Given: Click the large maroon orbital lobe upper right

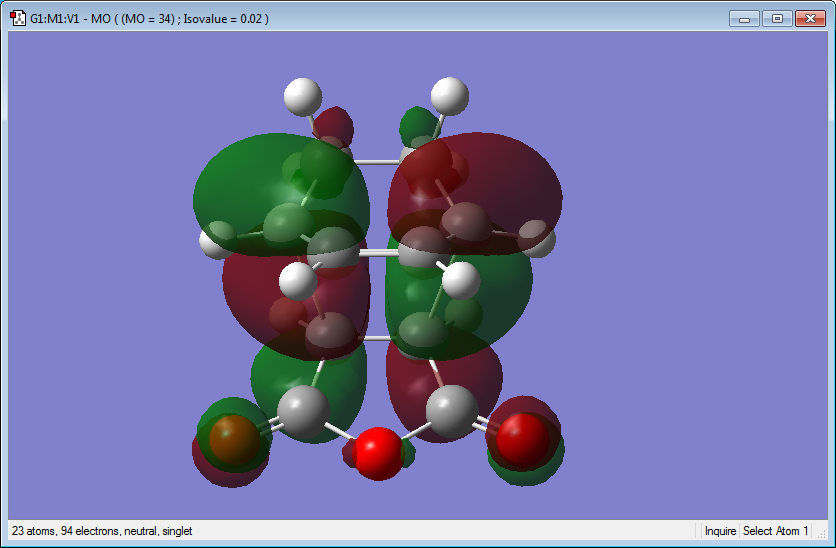Looking at the screenshot, I should click(x=512, y=181).
